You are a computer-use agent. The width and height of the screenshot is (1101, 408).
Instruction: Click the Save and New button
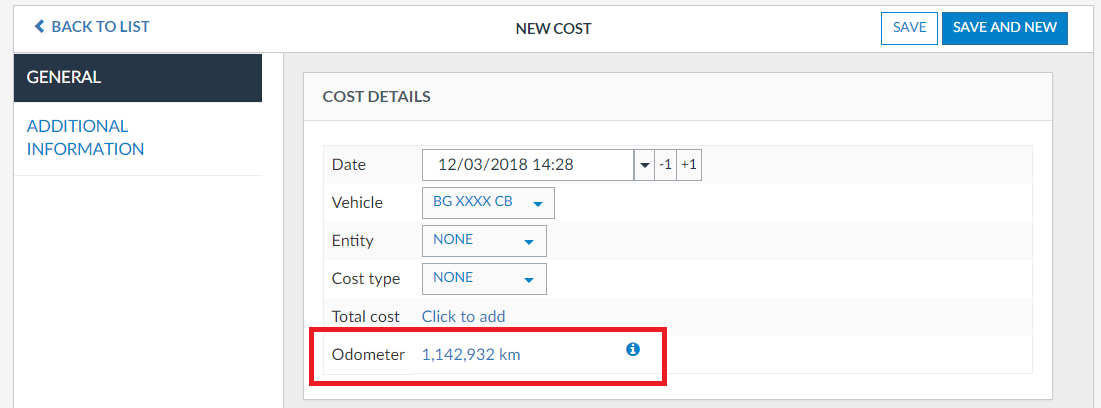tap(1004, 28)
